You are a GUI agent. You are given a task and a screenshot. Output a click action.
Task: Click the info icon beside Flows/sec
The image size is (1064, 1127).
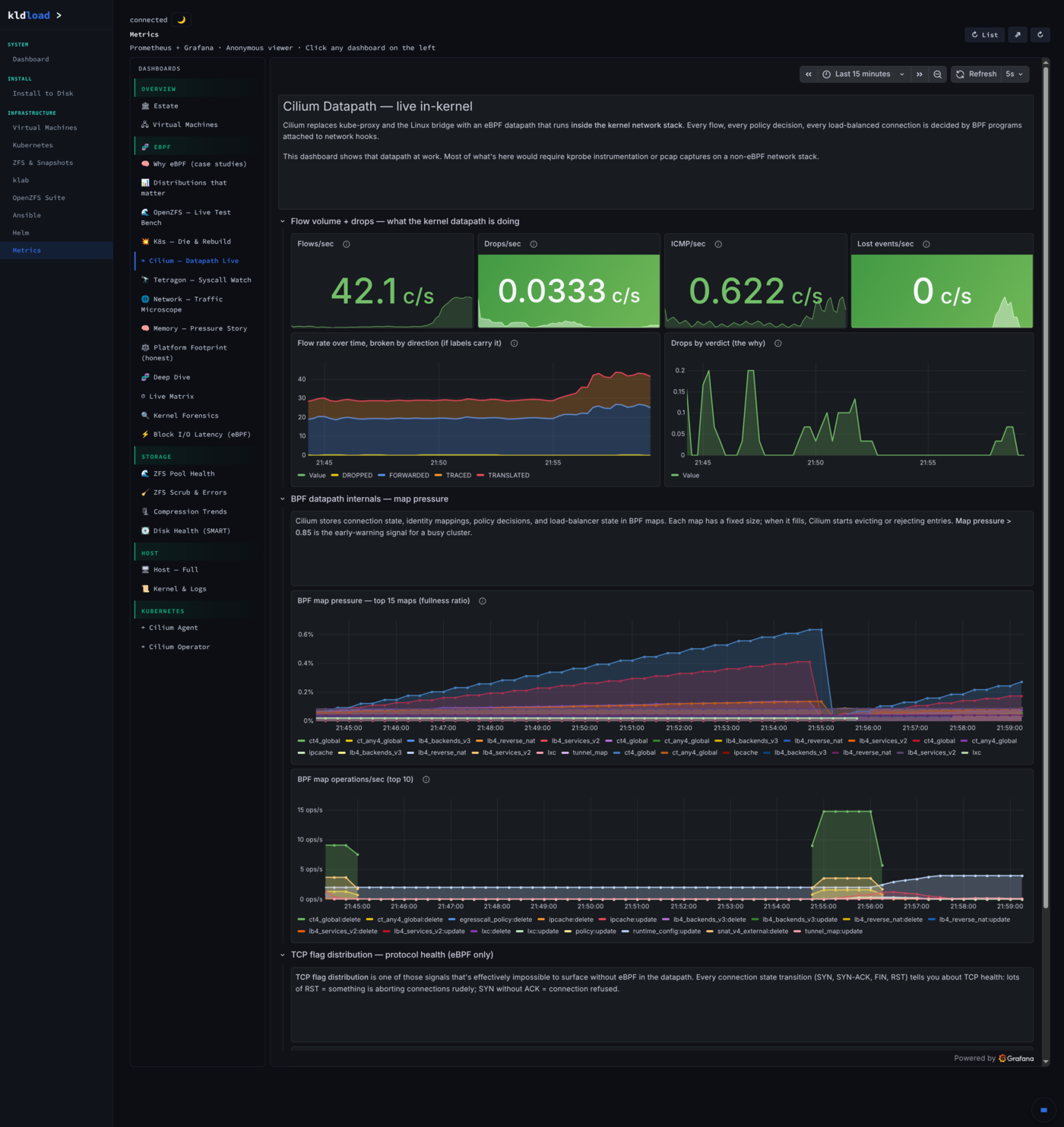(x=347, y=244)
